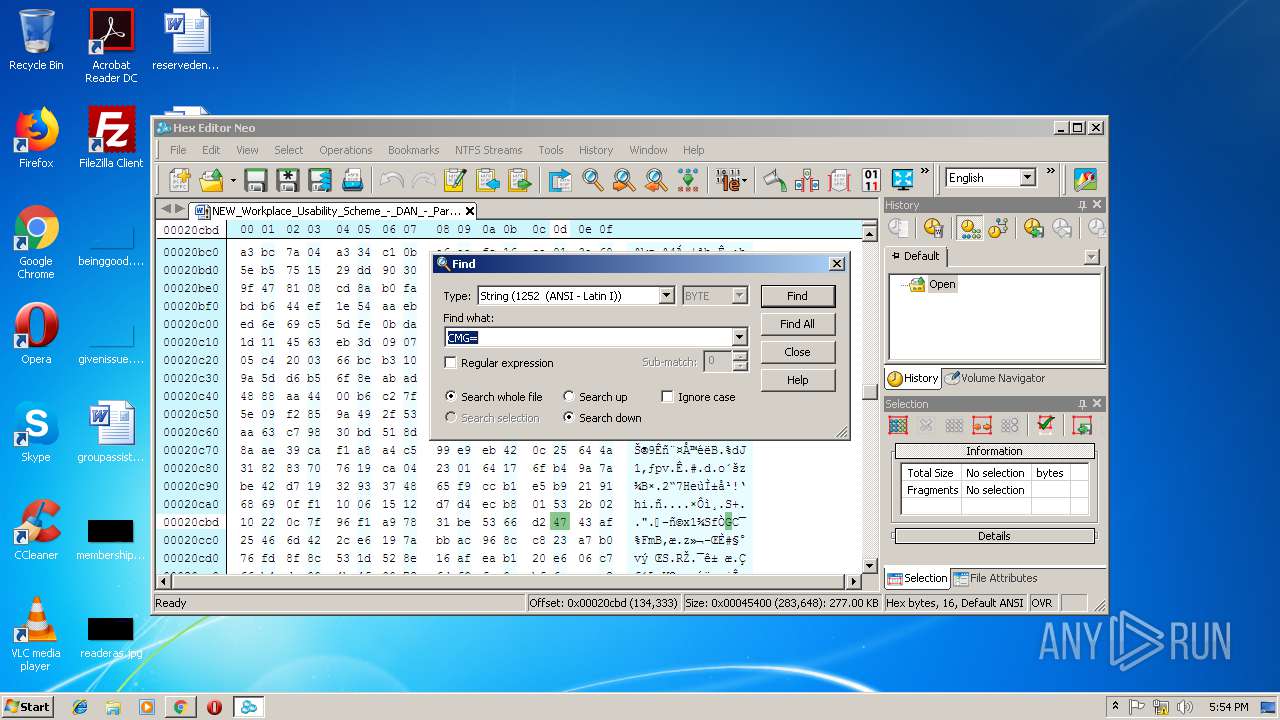Open the Bookmarks menu

tap(414, 150)
